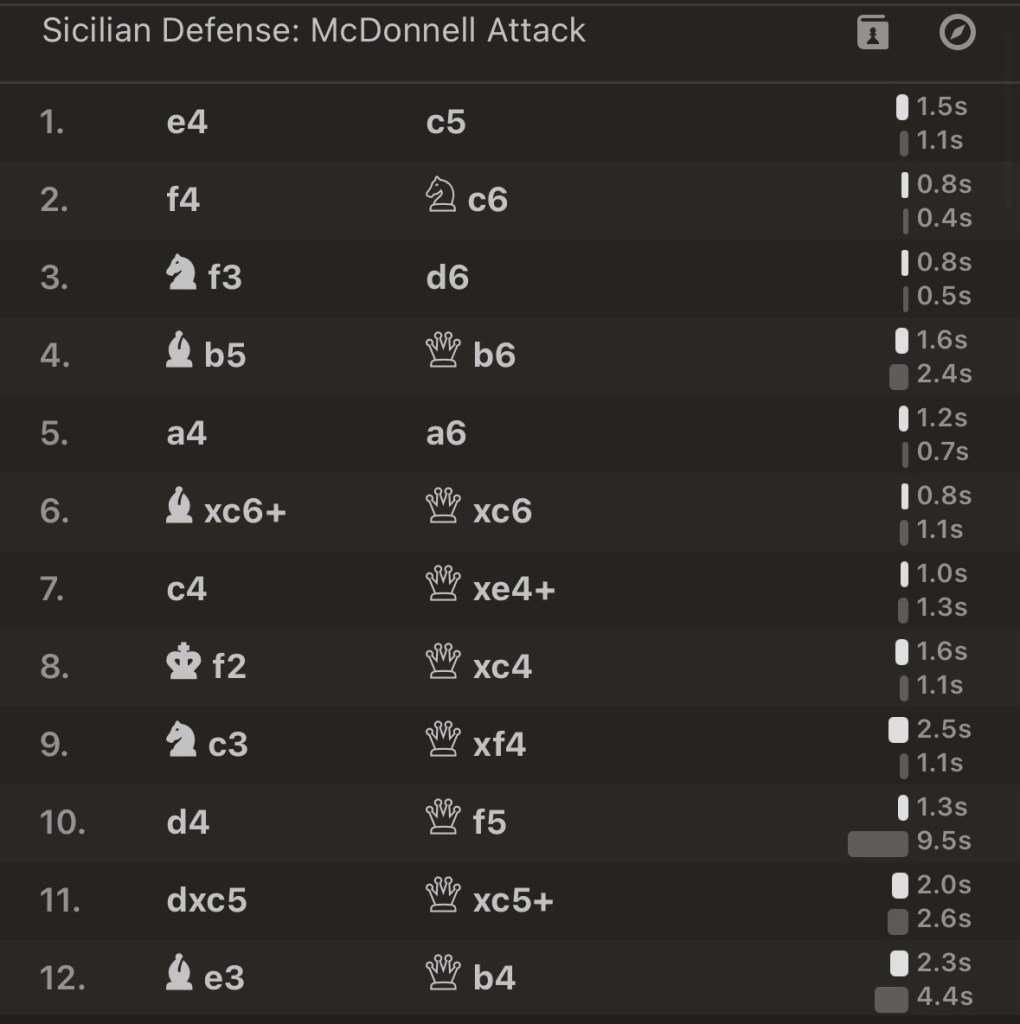Select White's move dxc5
The height and width of the screenshot is (1024, 1020).
click(207, 900)
